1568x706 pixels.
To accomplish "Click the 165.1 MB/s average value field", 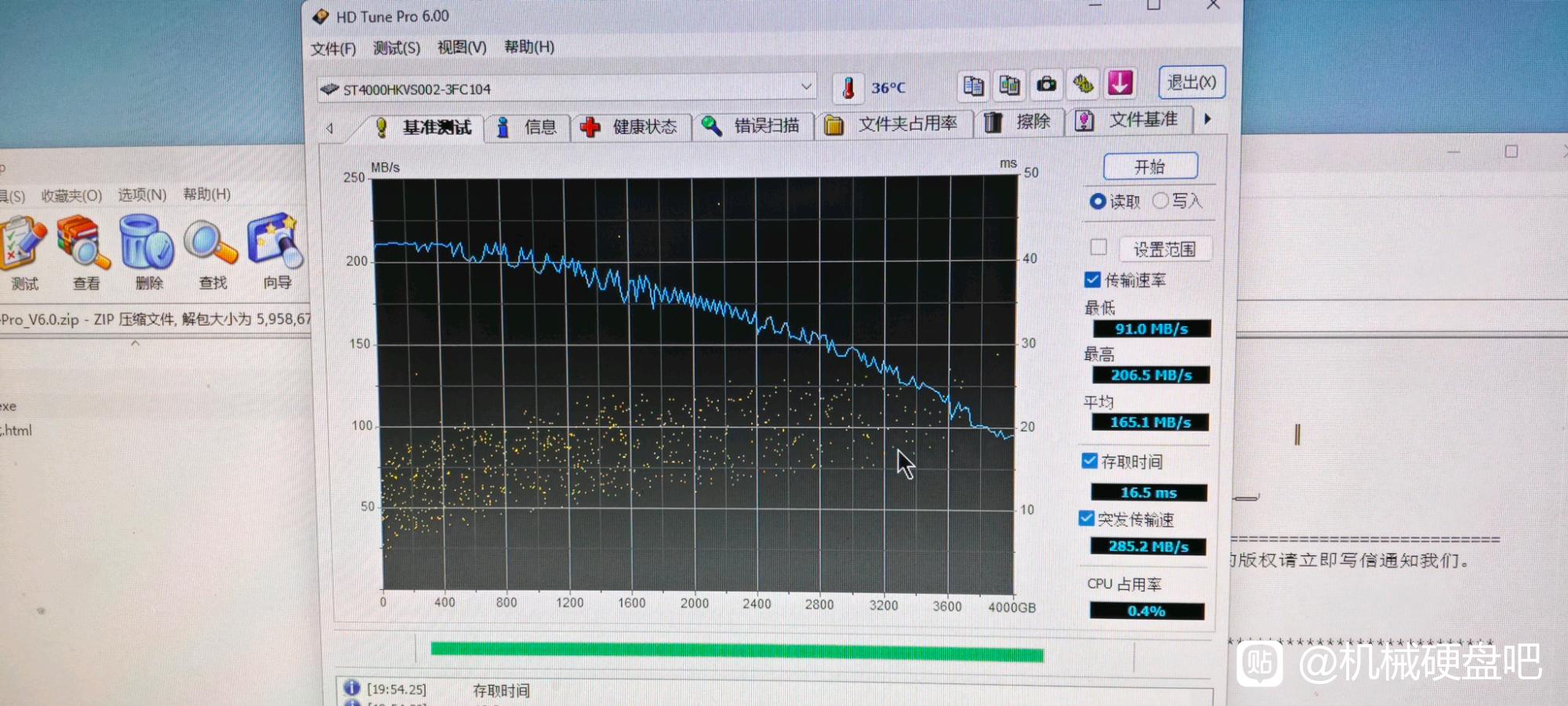I will coord(1150,422).
